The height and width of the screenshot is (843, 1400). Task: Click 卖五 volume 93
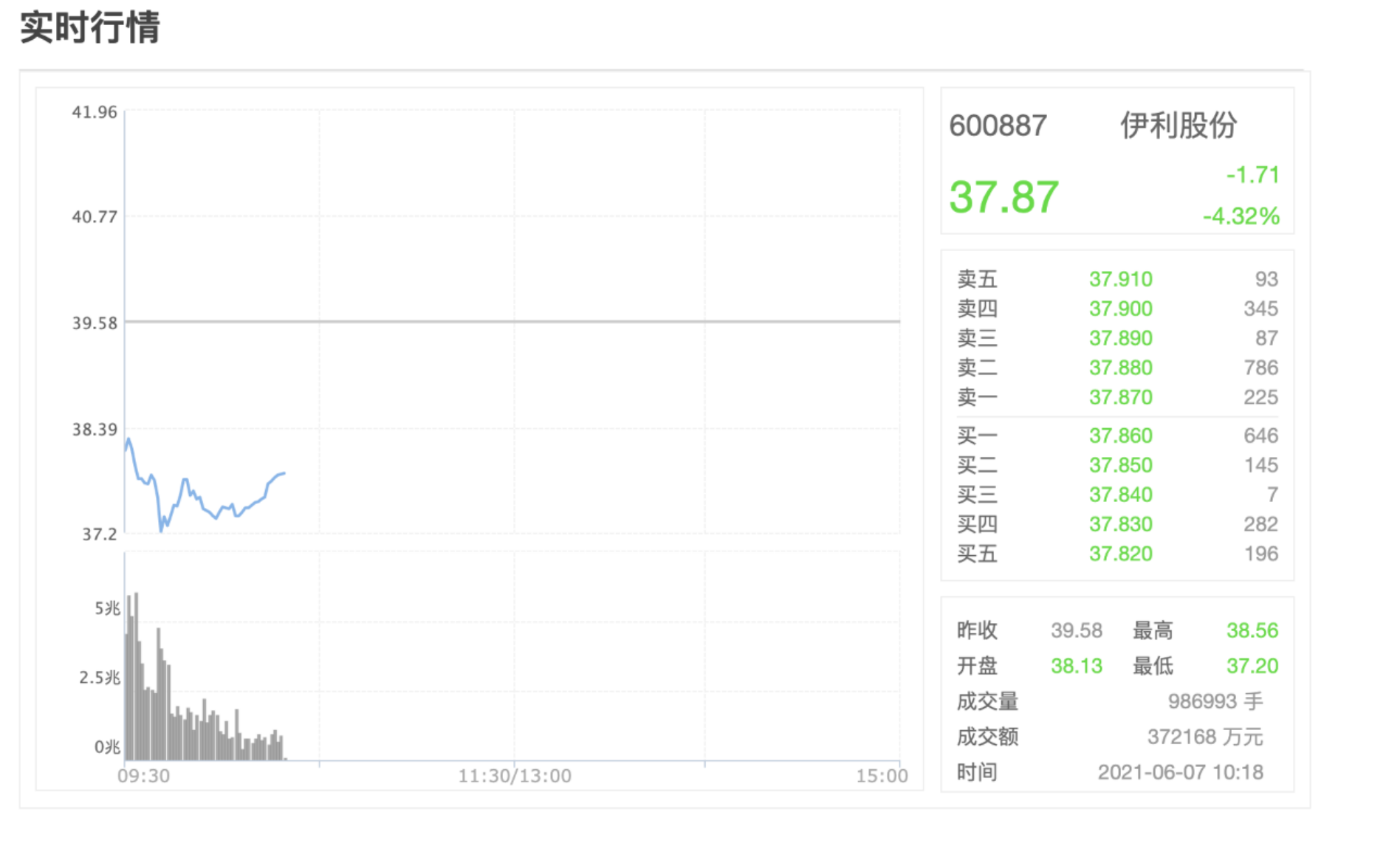tap(1266, 279)
